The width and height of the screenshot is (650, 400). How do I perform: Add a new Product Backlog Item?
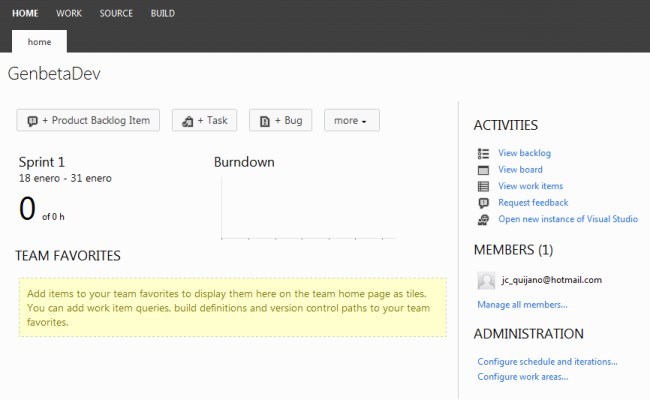88,121
